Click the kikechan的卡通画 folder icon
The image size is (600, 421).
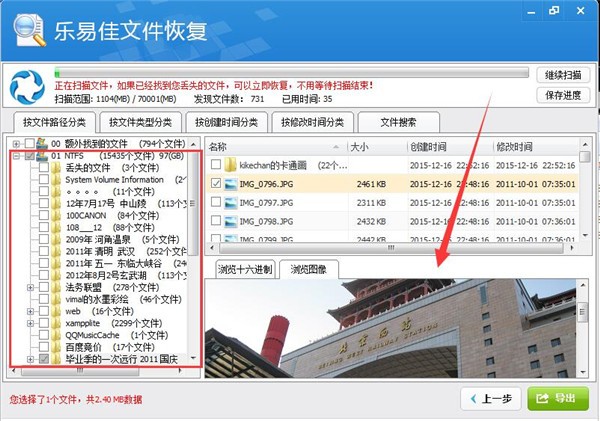(x=230, y=165)
